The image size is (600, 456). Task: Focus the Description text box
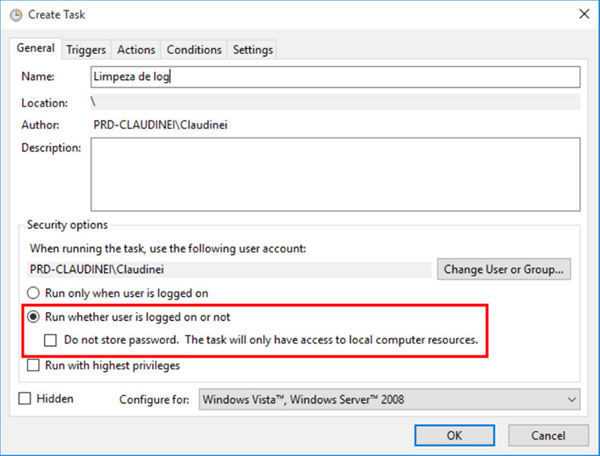tap(336, 174)
